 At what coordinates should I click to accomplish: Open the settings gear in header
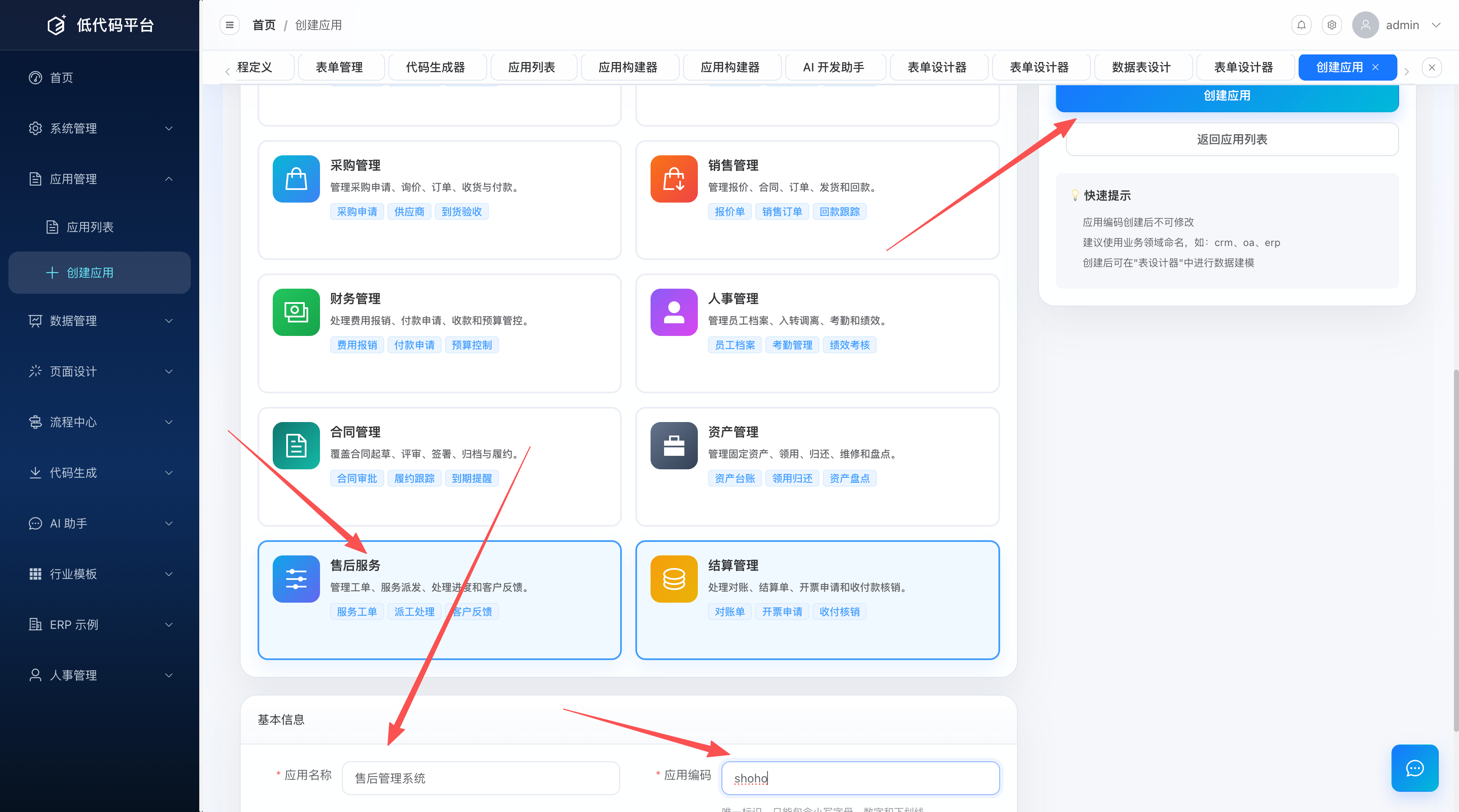1332,25
